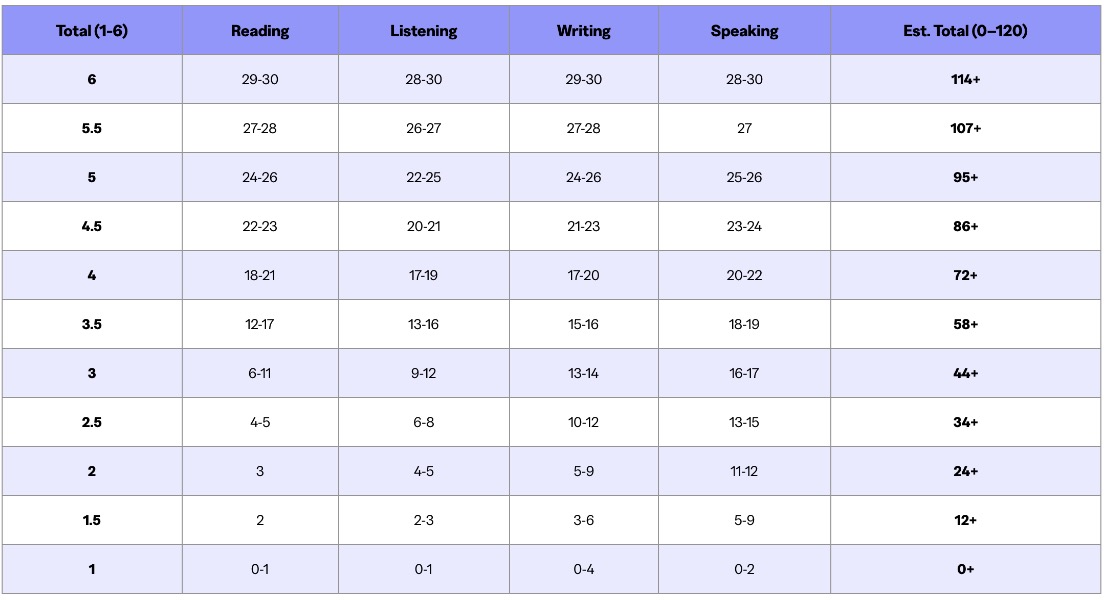Viewport: 1108px width, 600px height.
Task: Select Speaking score 27 cell
Action: (x=744, y=128)
